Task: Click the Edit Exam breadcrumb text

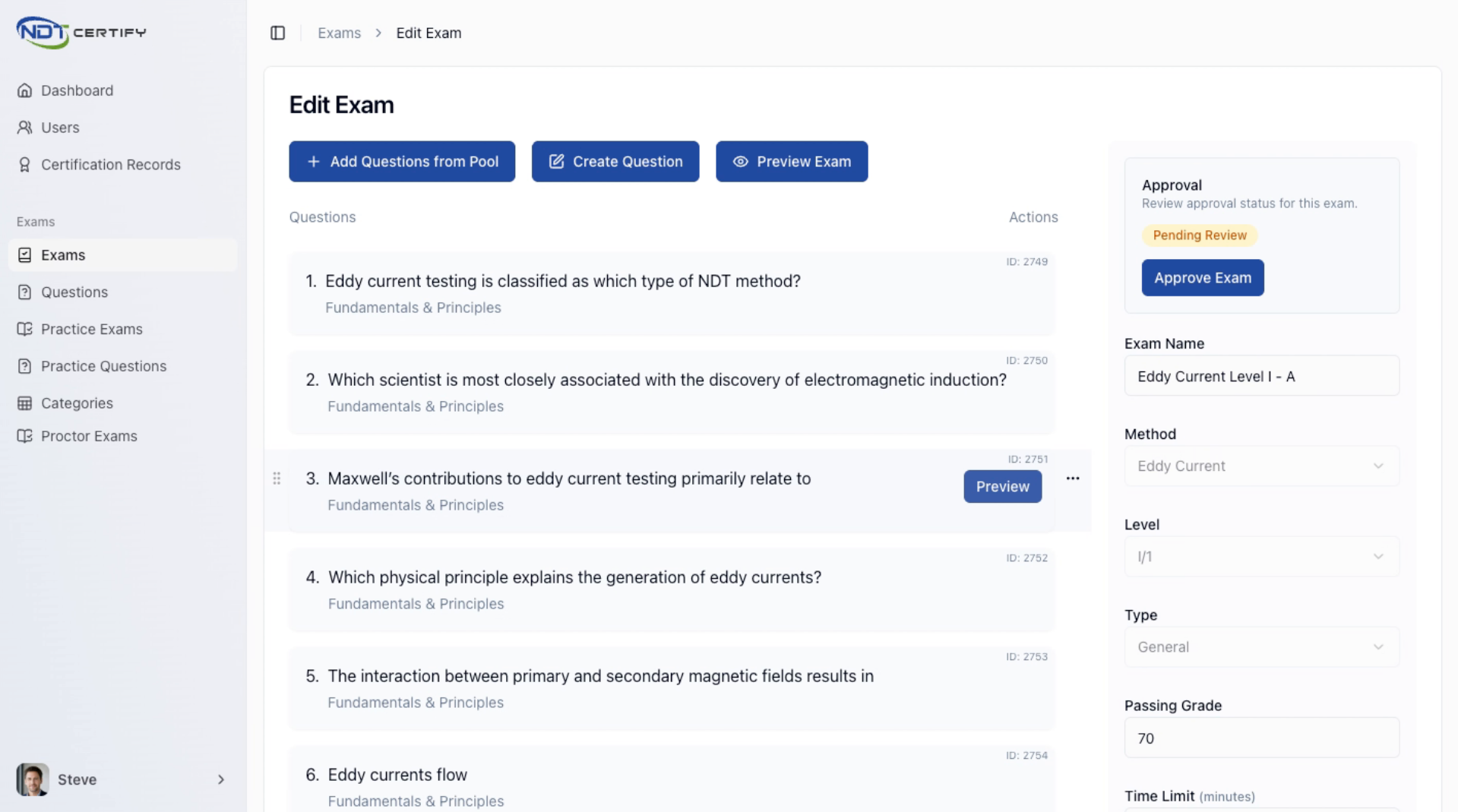Action: tap(429, 33)
